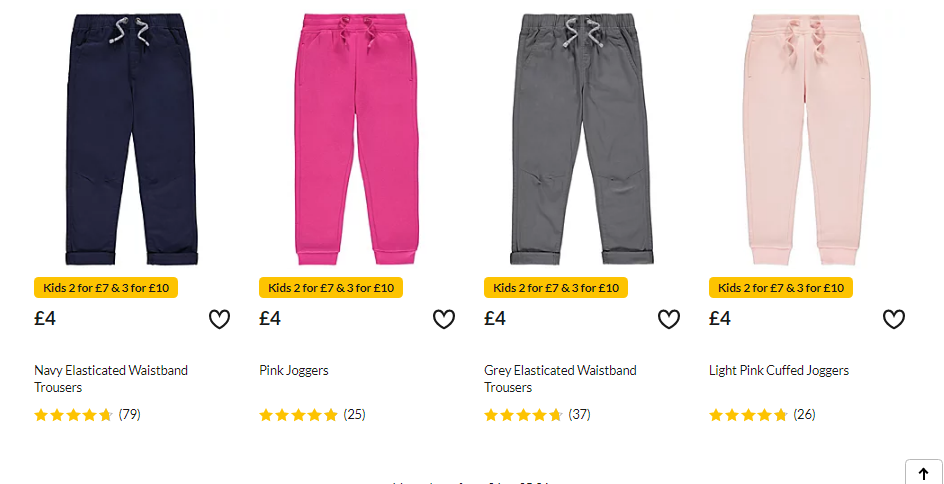Open the 37 reviews star rating
This screenshot has width=944, height=484.
(x=537, y=415)
